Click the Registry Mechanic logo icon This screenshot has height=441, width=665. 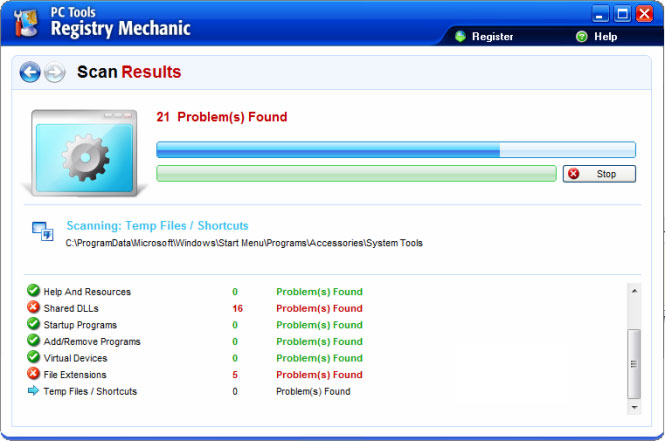[x=26, y=22]
